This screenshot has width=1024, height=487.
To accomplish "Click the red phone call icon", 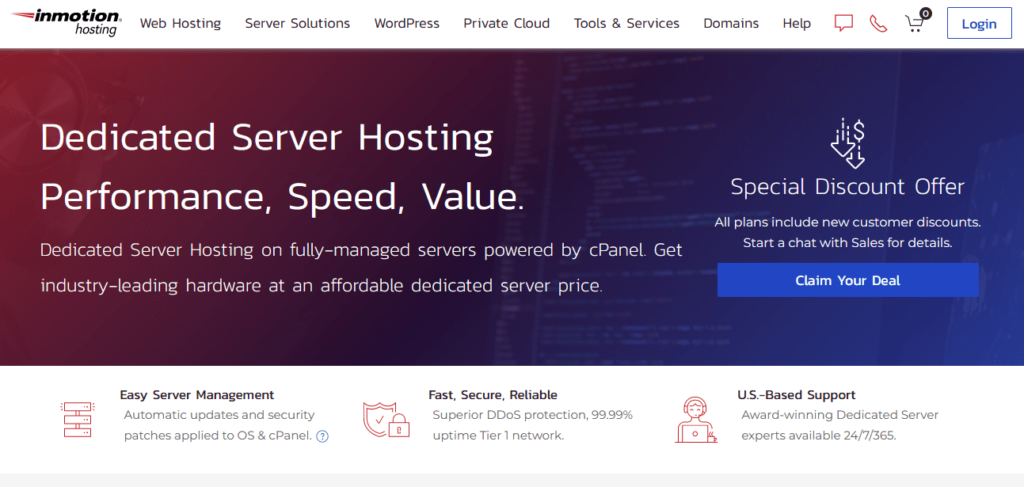I will pos(878,24).
